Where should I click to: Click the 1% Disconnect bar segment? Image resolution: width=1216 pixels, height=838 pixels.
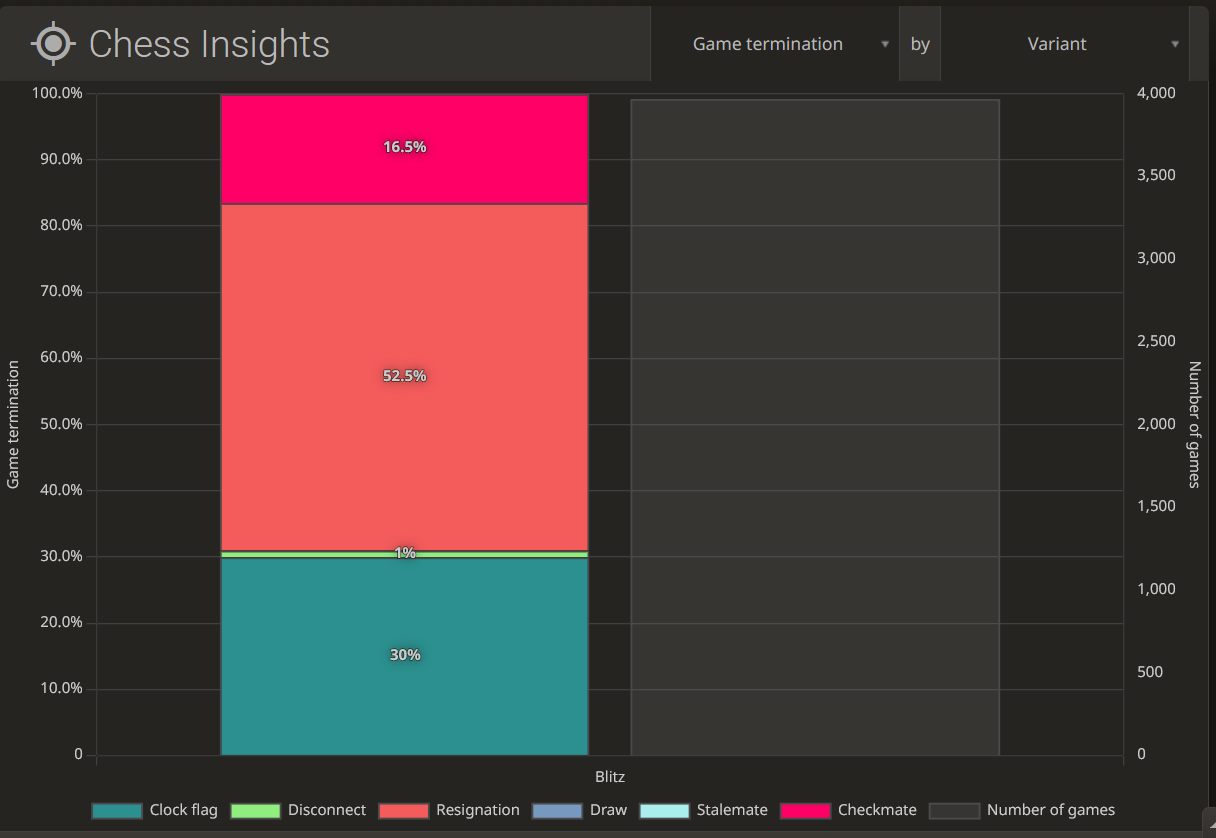(x=404, y=554)
